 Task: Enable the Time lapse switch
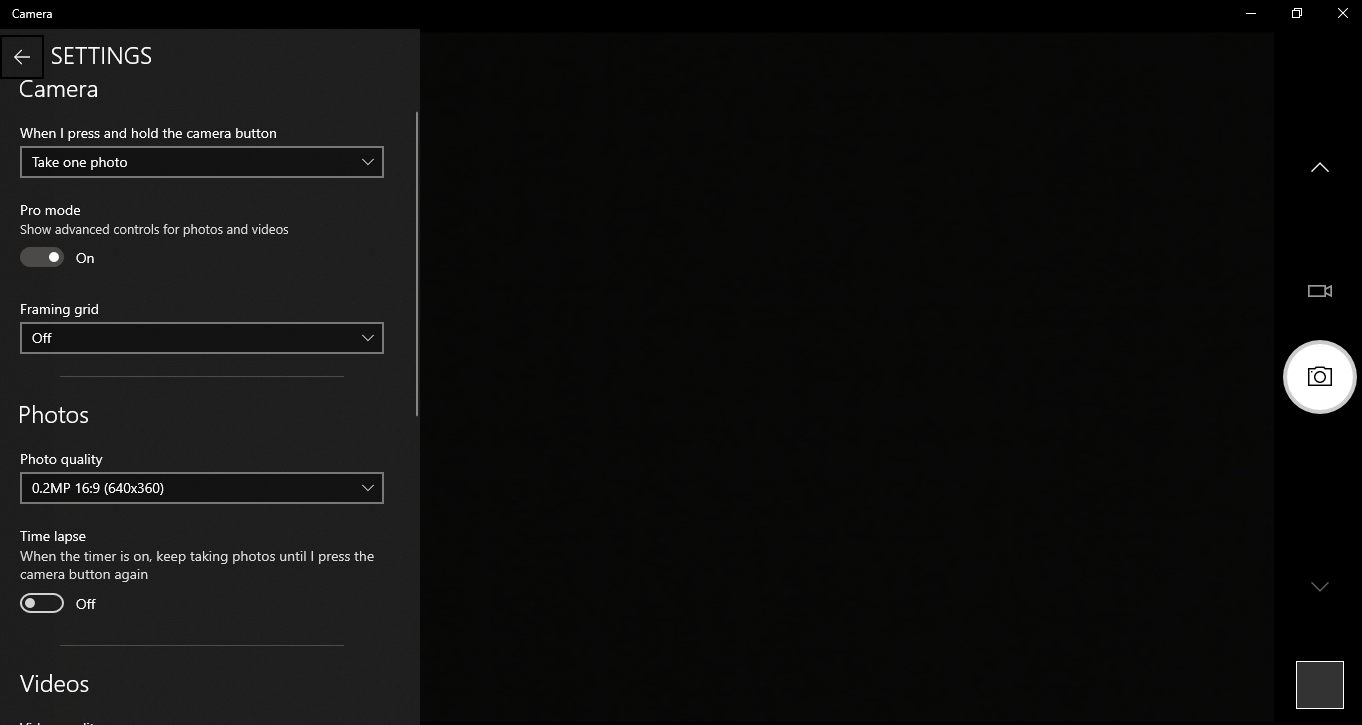coord(42,604)
